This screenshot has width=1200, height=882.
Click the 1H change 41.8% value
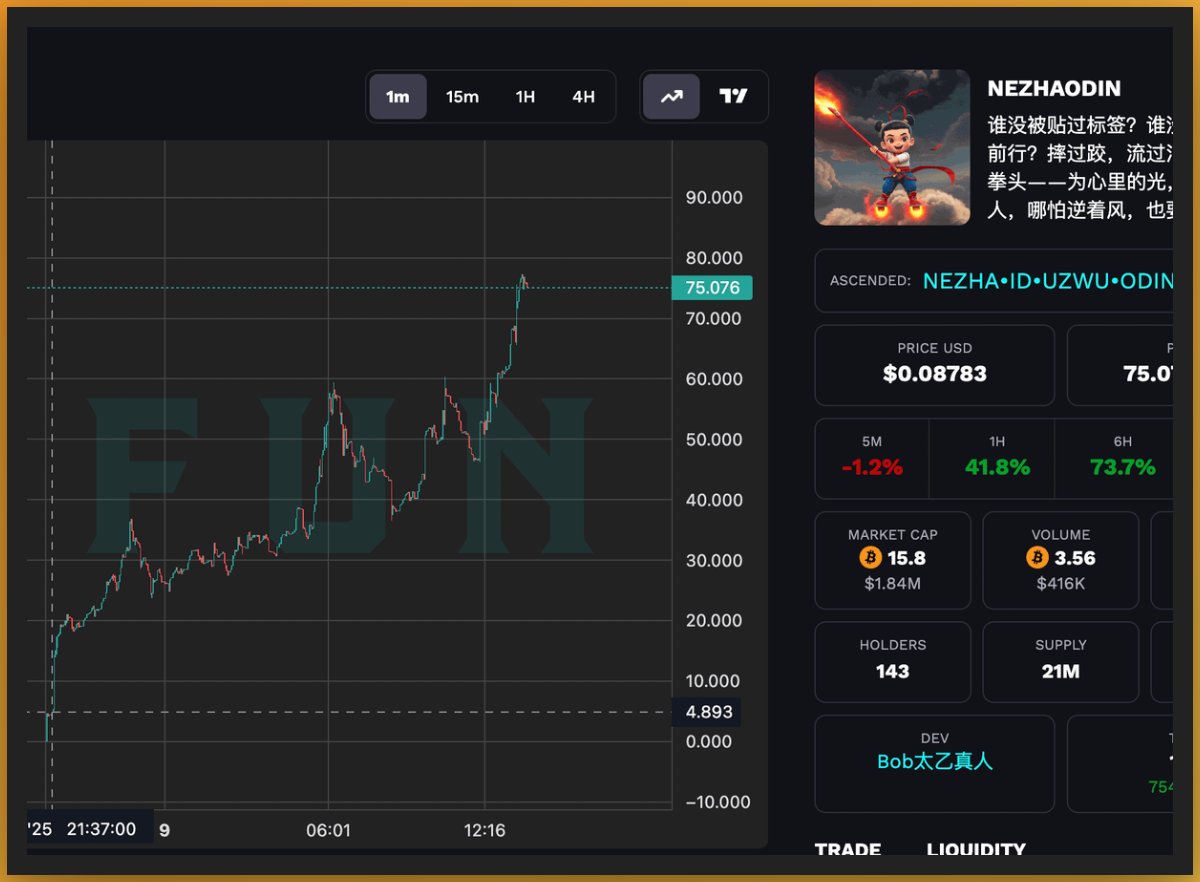[x=997, y=467]
